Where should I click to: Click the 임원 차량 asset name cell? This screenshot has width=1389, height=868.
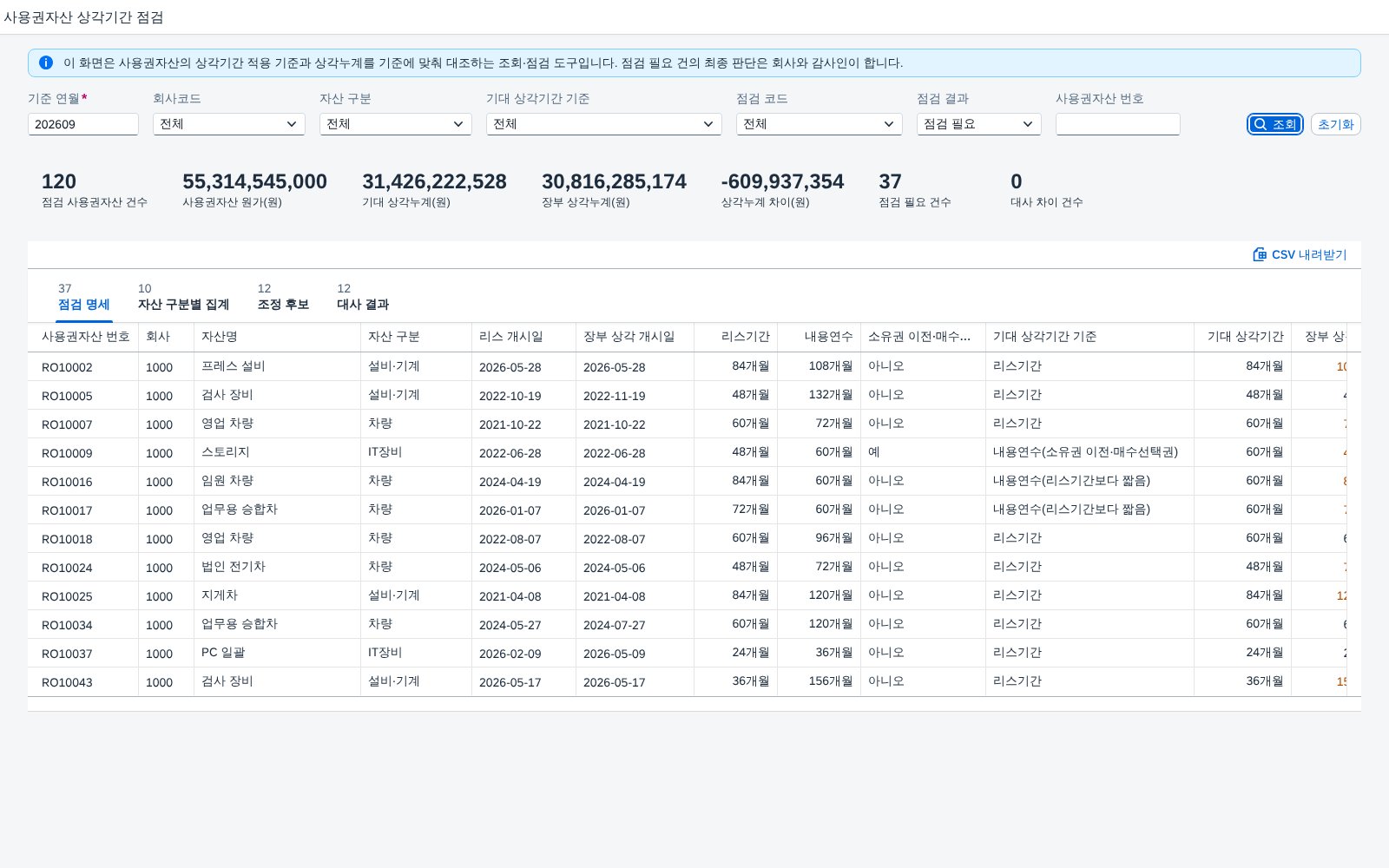[227, 481]
